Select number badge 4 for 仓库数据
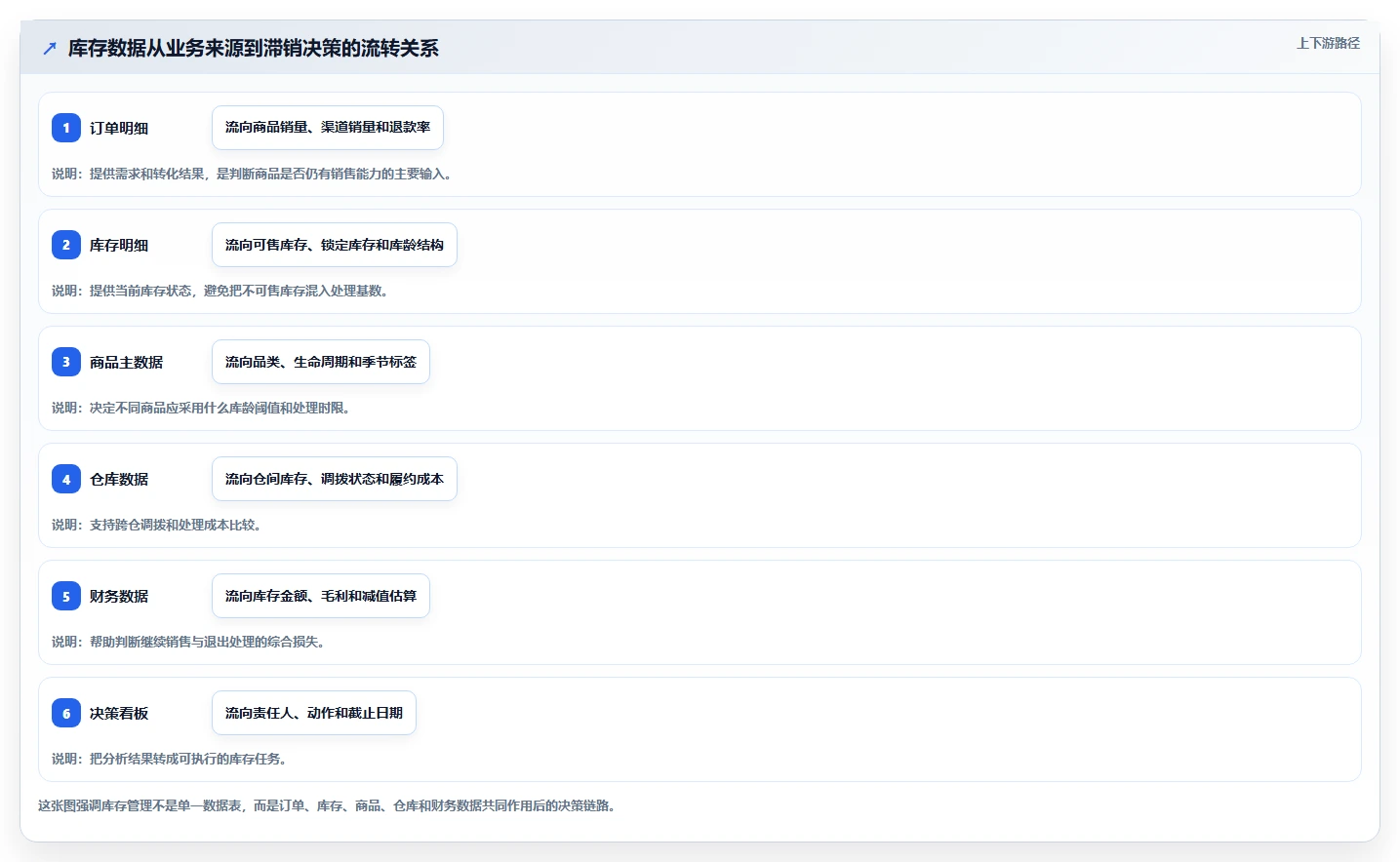The image size is (1400, 862). [x=66, y=479]
